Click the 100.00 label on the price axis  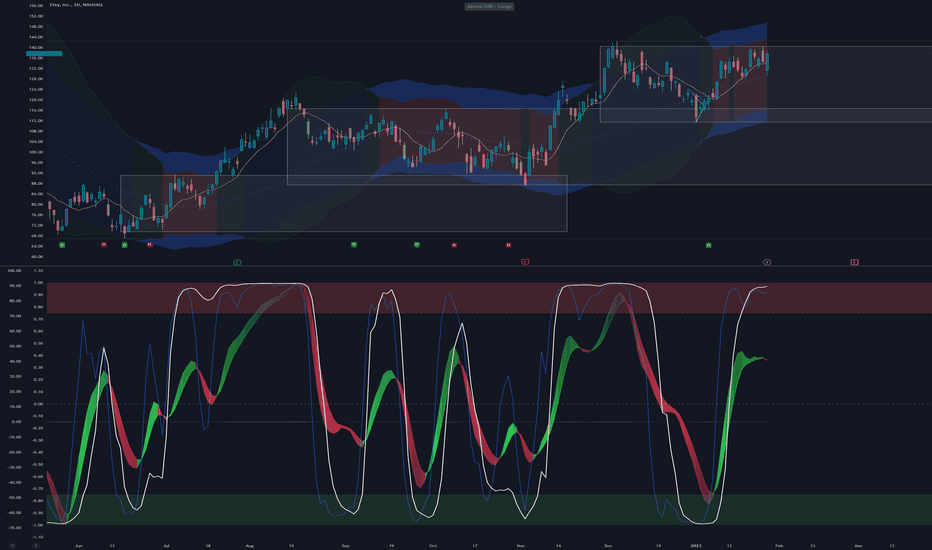point(36,152)
